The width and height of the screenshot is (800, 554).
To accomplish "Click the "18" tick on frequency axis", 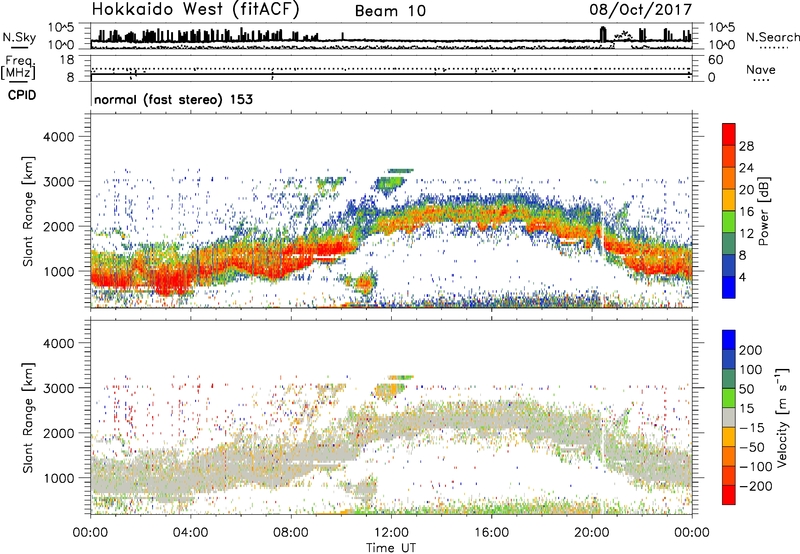I will click(x=67, y=60).
